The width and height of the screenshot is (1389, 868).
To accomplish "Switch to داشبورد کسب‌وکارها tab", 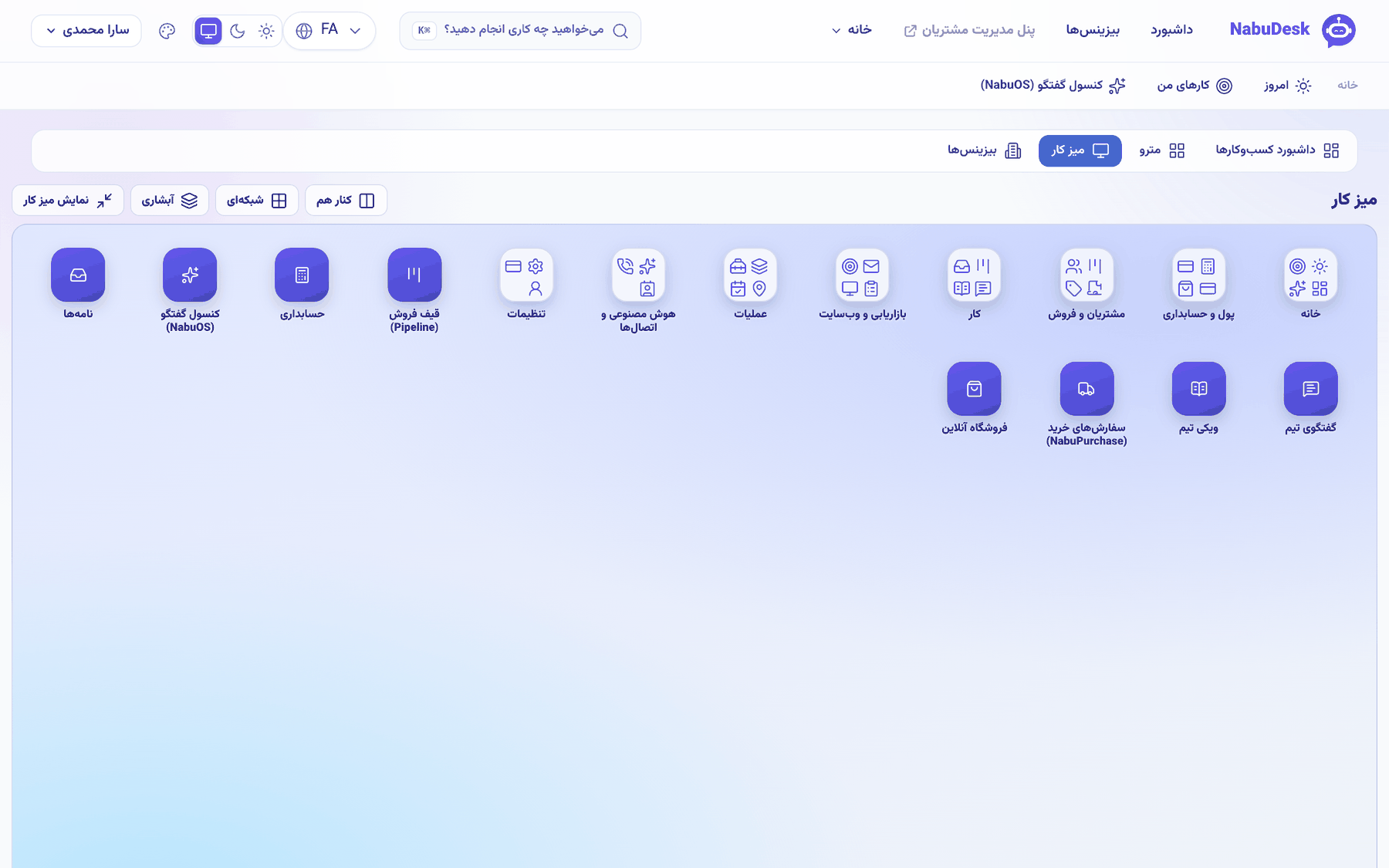I will click(x=1277, y=150).
